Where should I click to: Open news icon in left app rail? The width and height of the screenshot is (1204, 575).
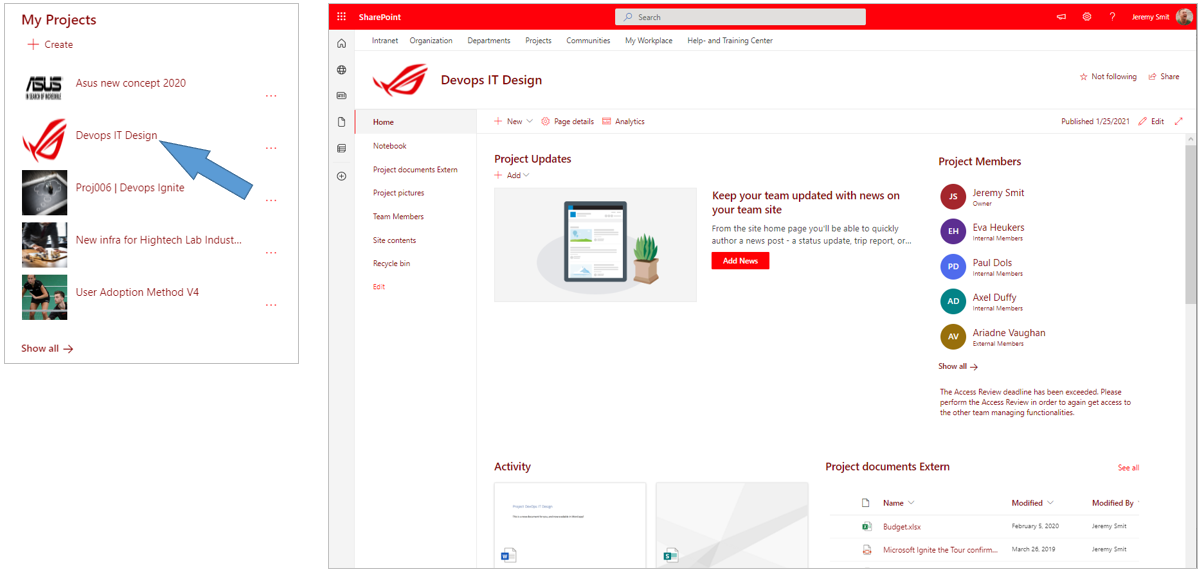[x=342, y=96]
